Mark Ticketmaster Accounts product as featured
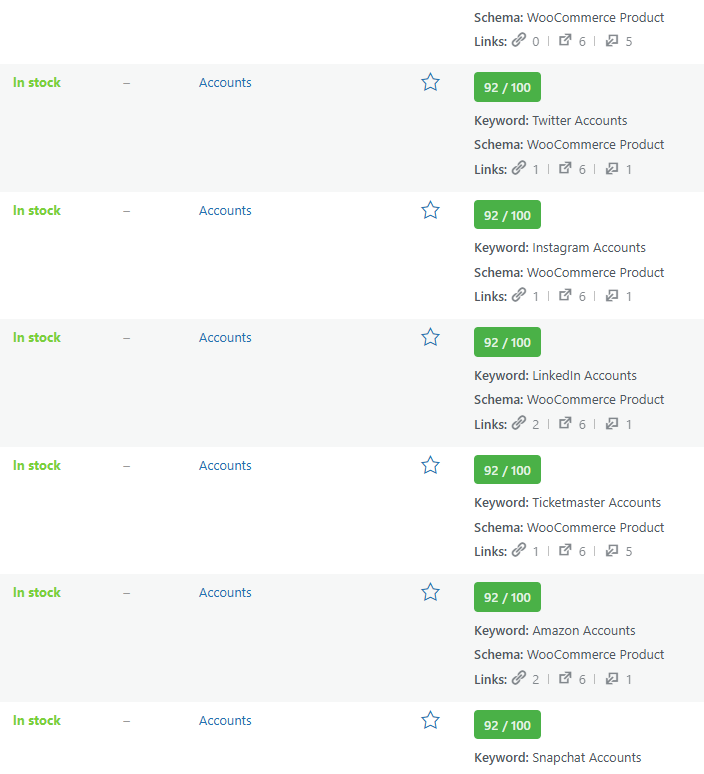 point(430,465)
